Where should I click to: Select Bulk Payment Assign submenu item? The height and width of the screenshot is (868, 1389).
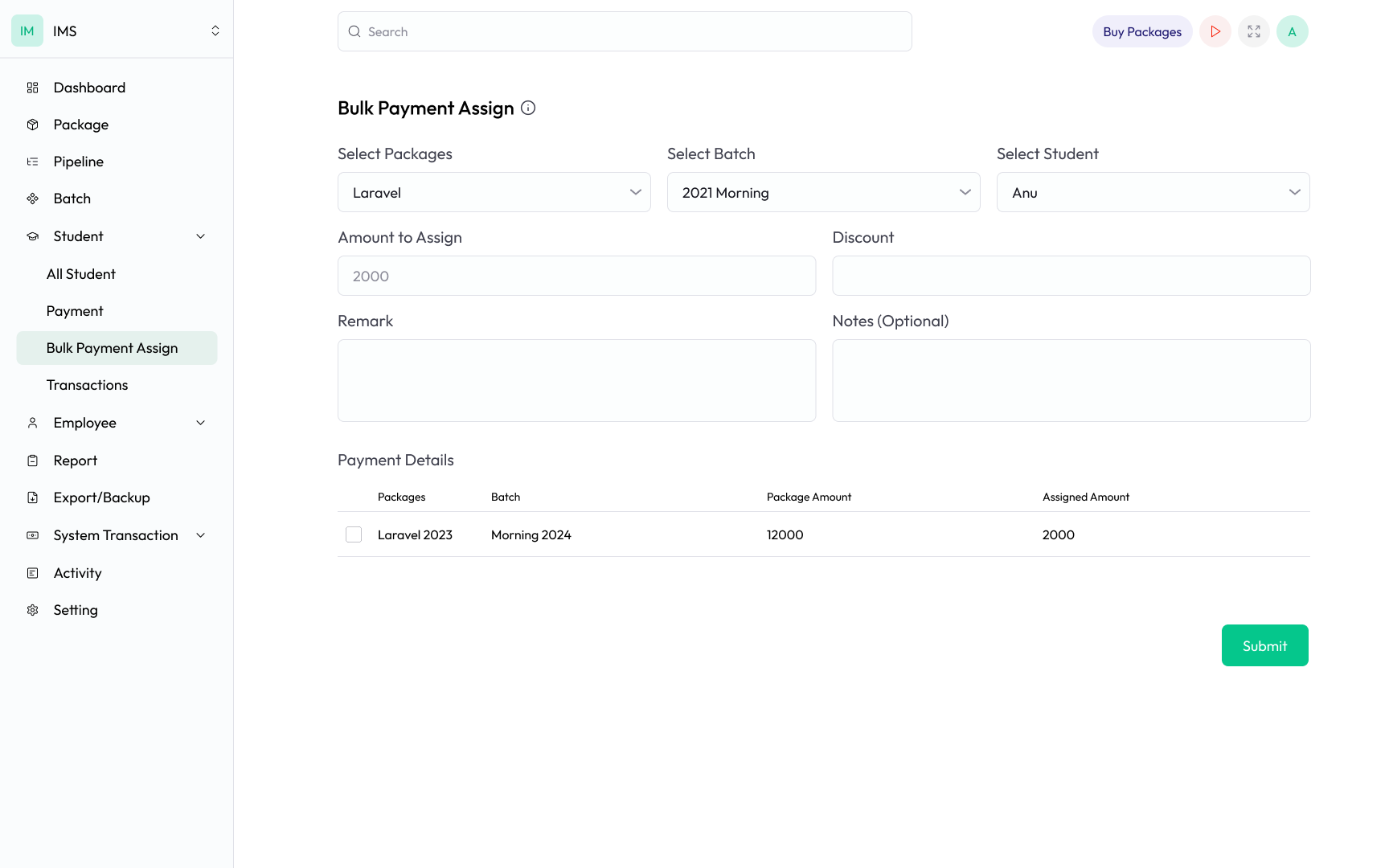click(117, 348)
